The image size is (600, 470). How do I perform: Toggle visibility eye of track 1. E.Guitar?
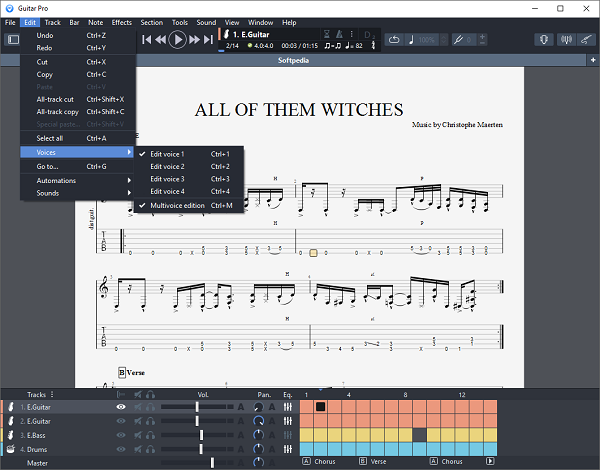[x=121, y=407]
